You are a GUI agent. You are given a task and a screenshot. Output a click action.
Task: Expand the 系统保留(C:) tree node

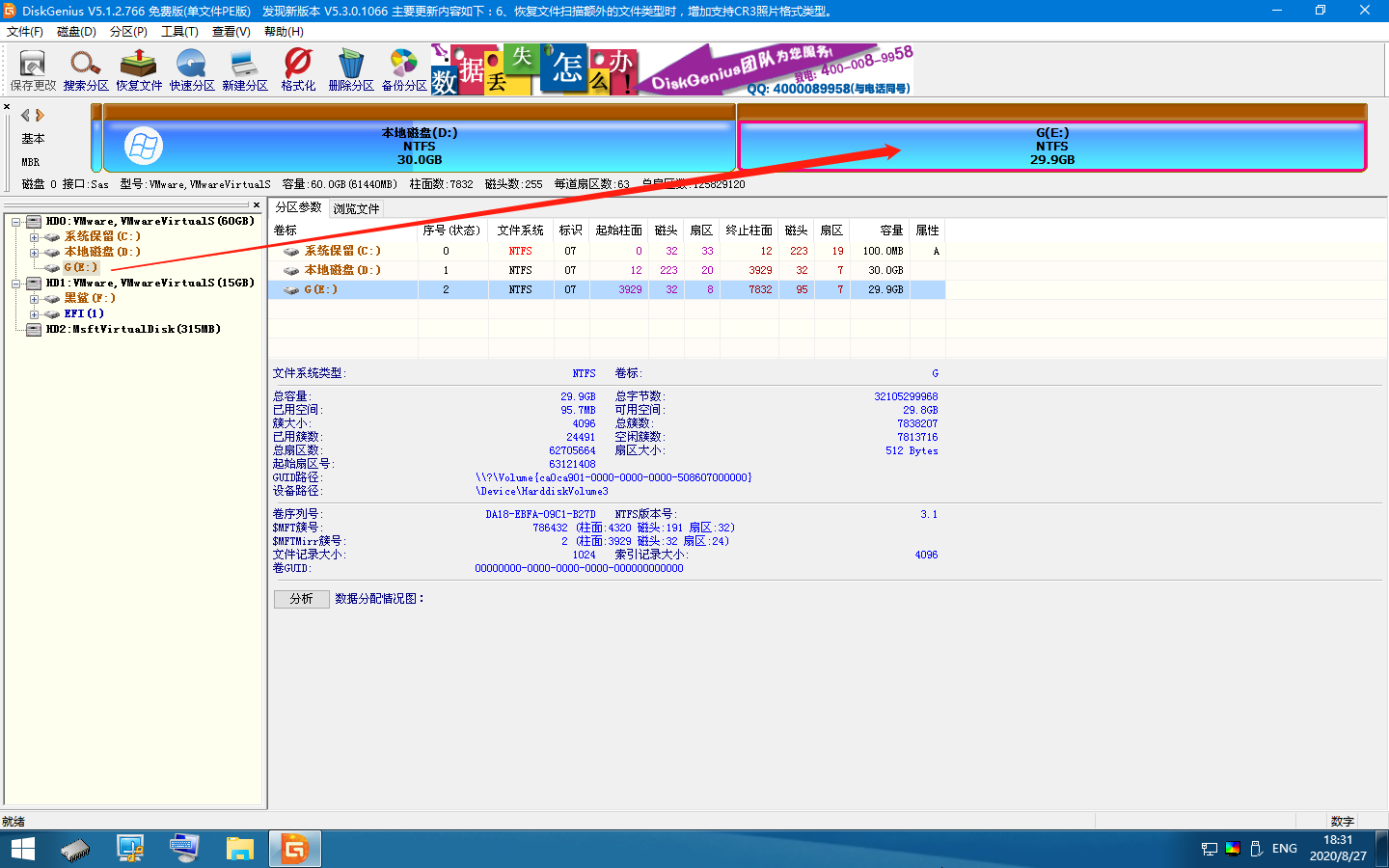[34, 237]
